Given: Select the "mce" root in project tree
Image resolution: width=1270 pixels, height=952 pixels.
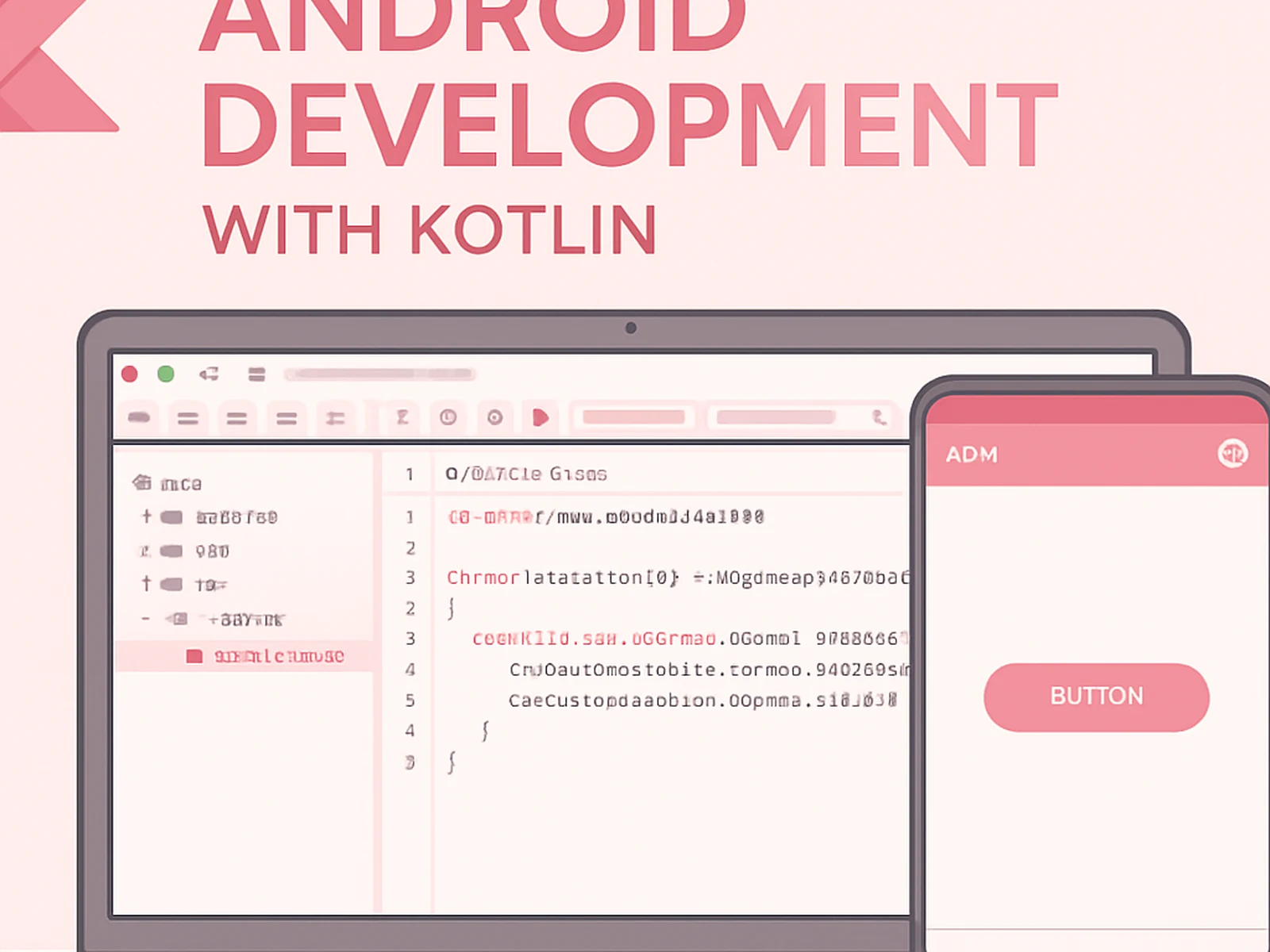Looking at the screenshot, I should tap(181, 484).
